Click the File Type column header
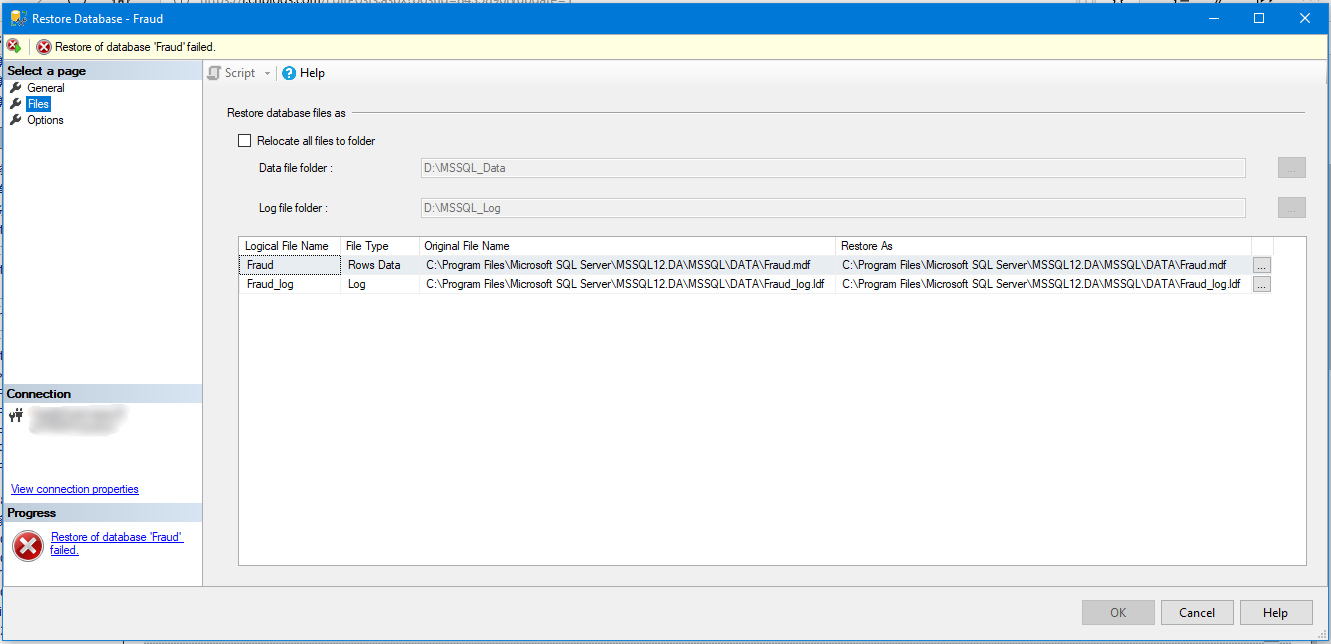Viewport: 1331px width, 644px height. click(380, 246)
